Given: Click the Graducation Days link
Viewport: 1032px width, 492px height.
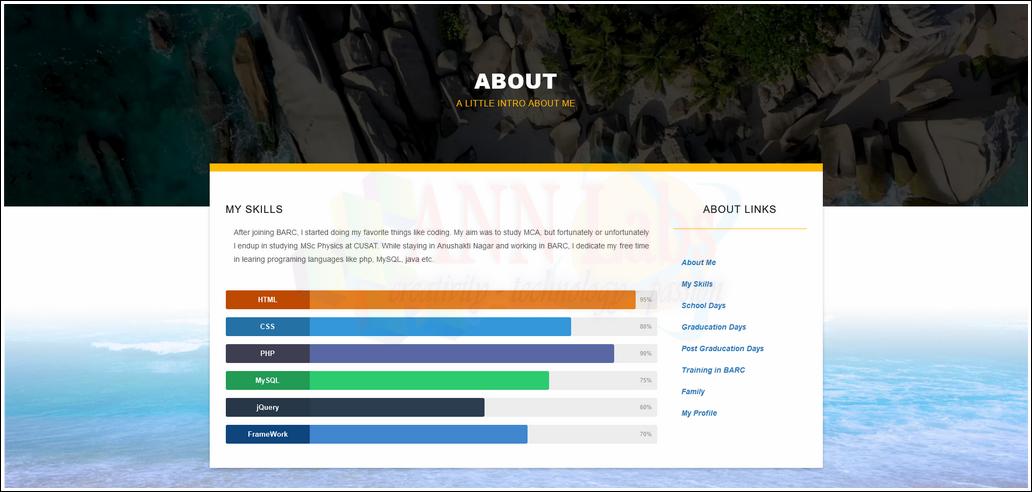Looking at the screenshot, I should [x=713, y=327].
